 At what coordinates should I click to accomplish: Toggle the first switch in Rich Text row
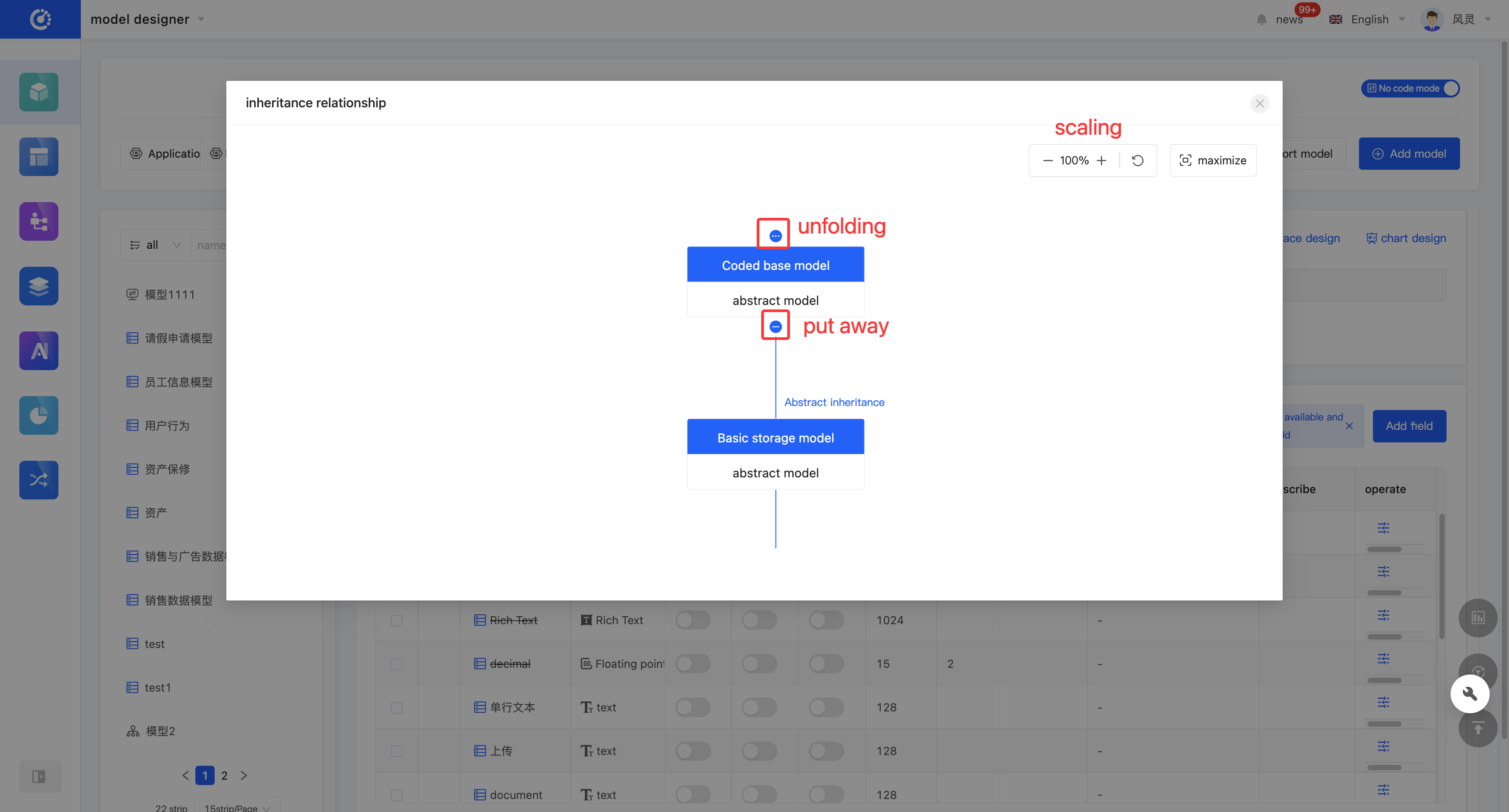point(693,620)
